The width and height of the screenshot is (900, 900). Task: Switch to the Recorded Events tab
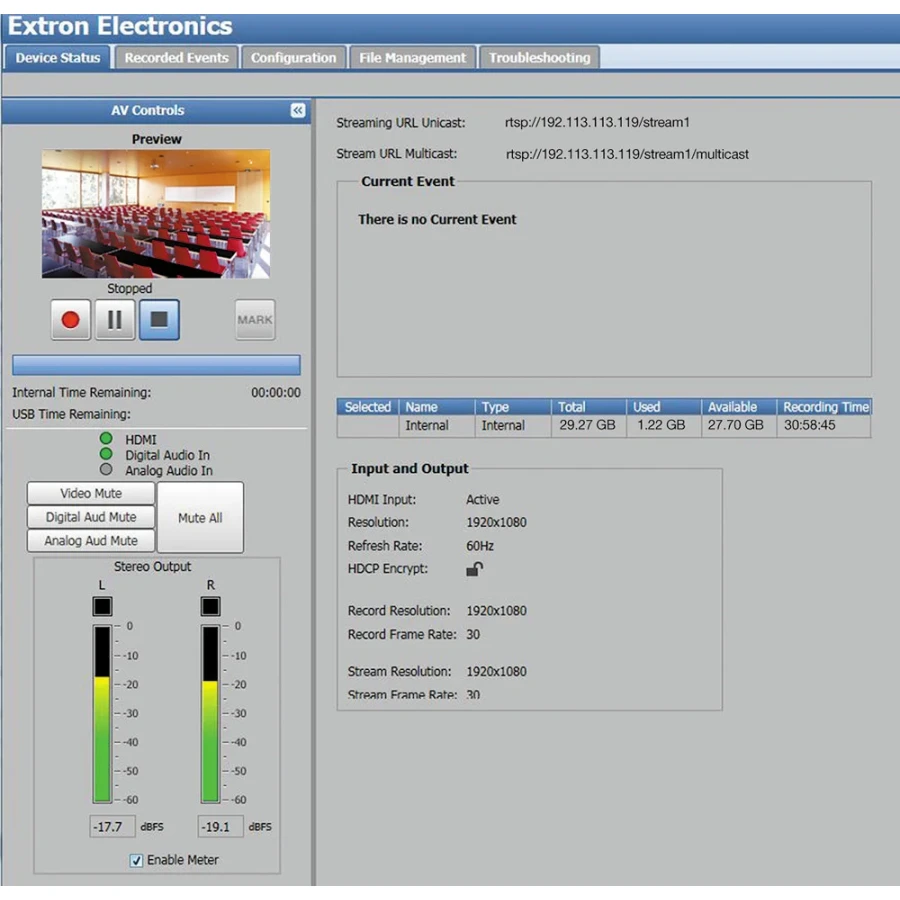tap(177, 58)
